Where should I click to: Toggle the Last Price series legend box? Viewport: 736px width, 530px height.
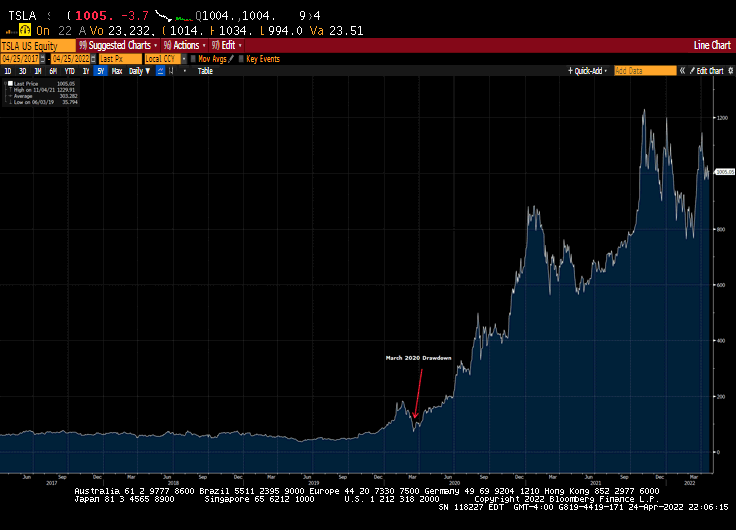[x=10, y=84]
